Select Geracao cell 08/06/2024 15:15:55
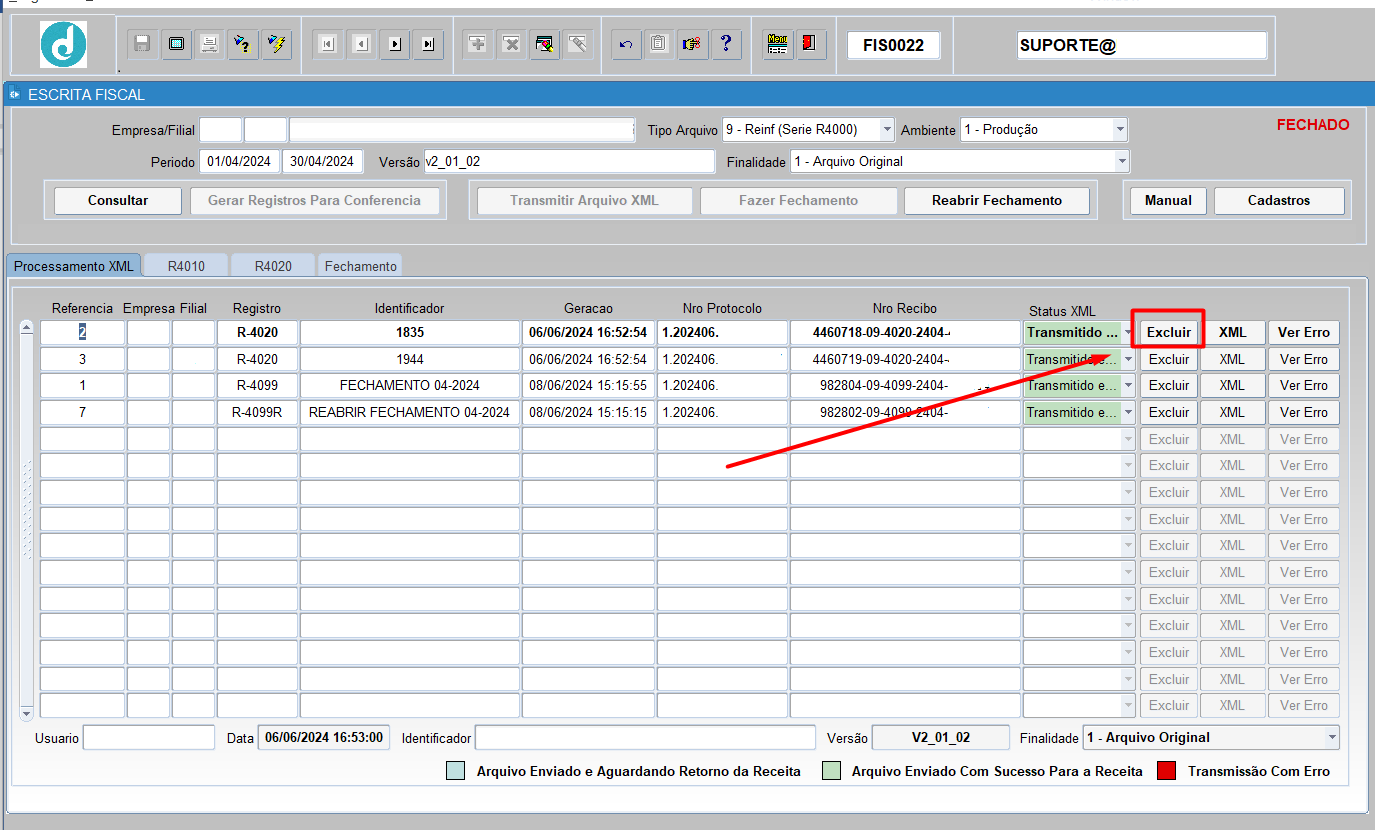This screenshot has width=1375, height=830. pos(588,385)
